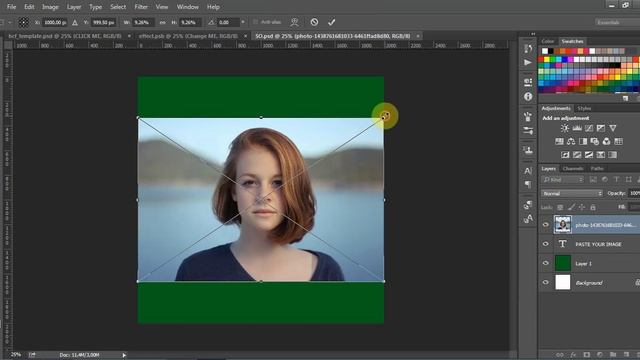Add a Posterize adjustment
This screenshot has width=640, height=360.
(x=577, y=155)
